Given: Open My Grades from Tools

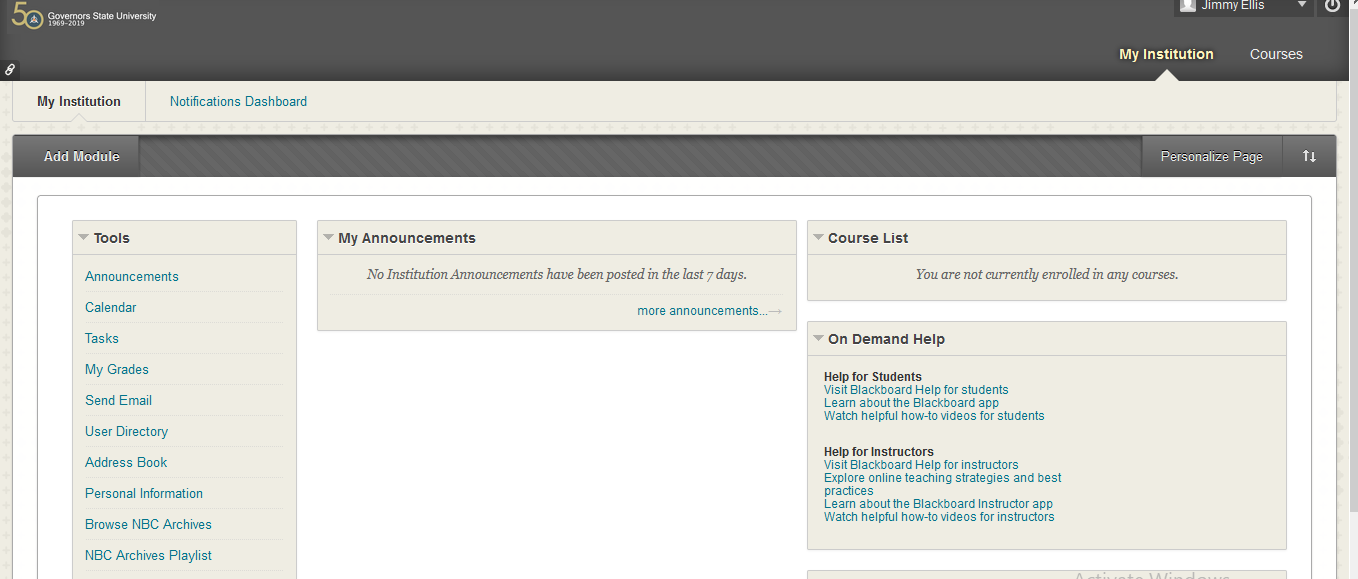Looking at the screenshot, I should point(117,369).
